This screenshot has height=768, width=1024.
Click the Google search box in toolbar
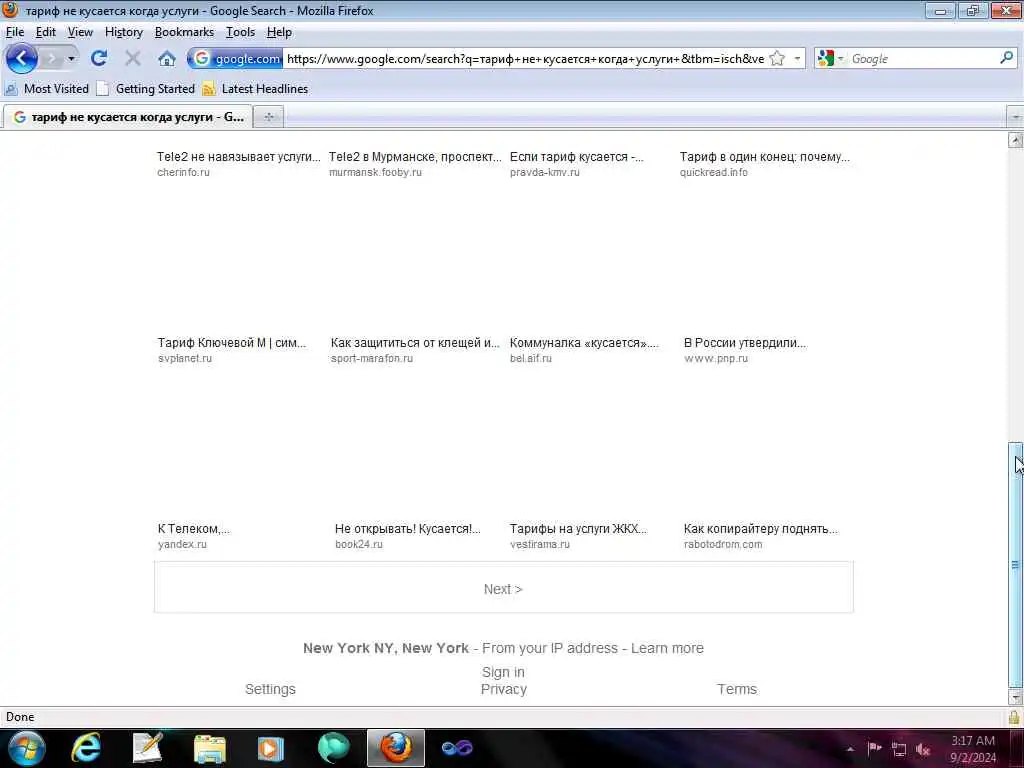(922, 59)
